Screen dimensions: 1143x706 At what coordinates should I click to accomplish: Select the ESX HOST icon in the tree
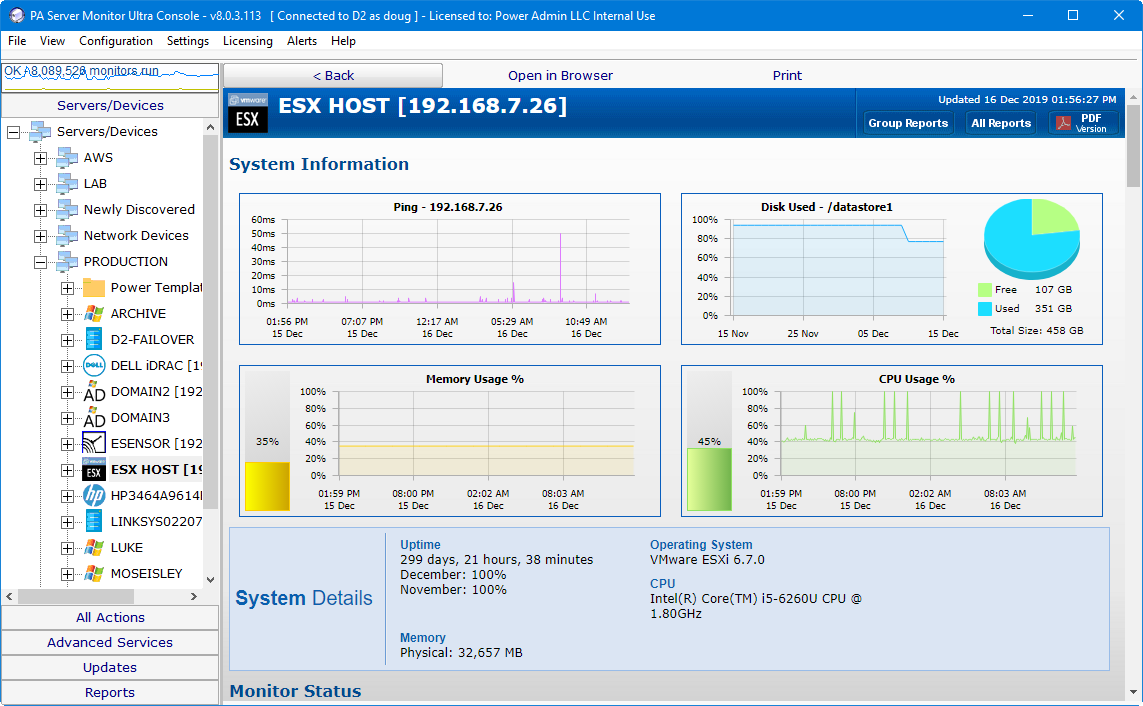[x=93, y=469]
